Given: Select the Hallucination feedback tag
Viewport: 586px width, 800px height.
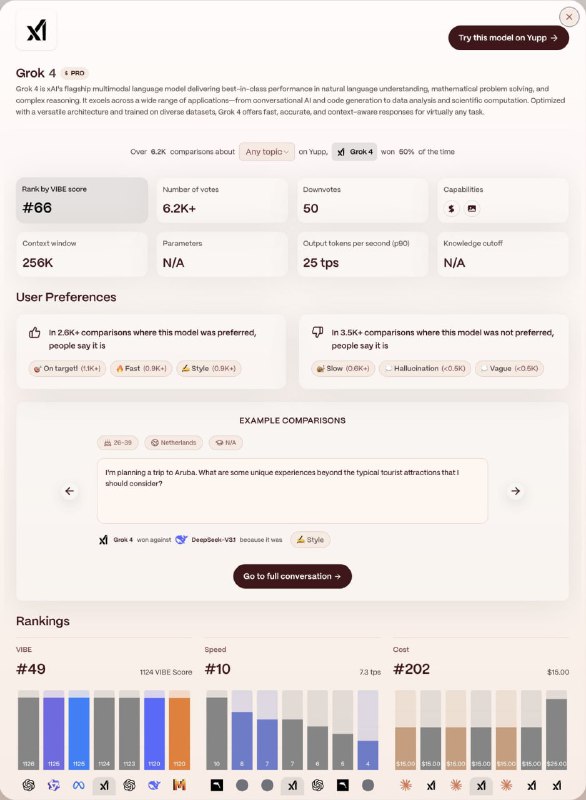Looking at the screenshot, I should [425, 368].
